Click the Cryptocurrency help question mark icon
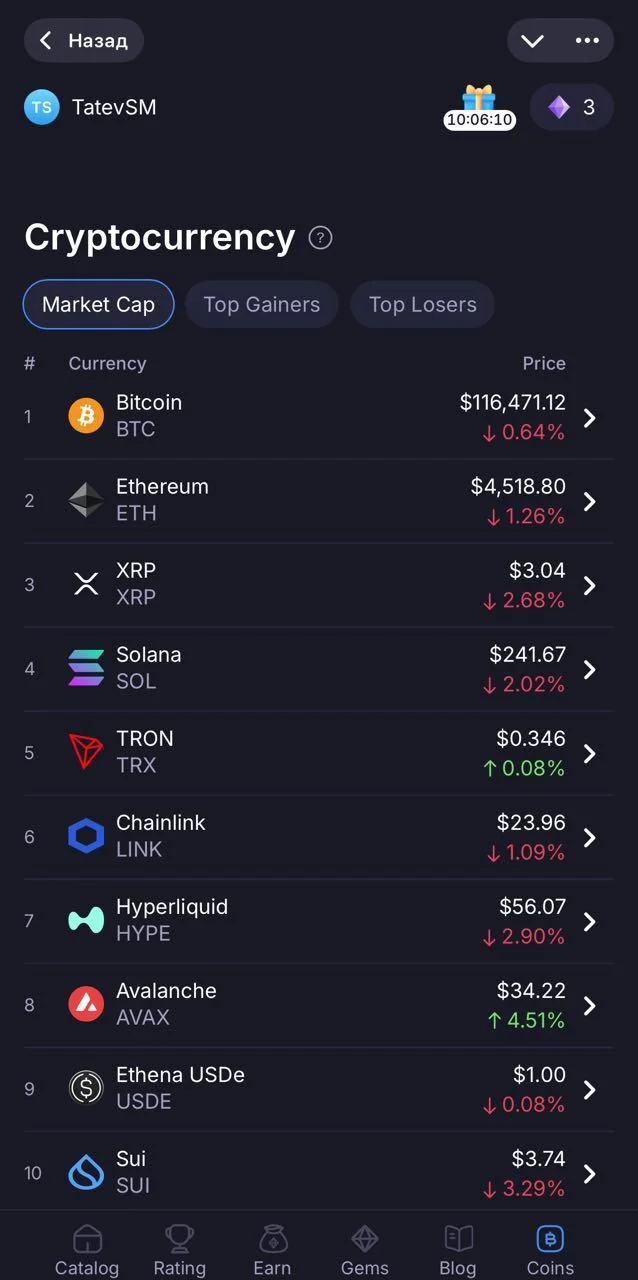This screenshot has width=638, height=1280. (320, 238)
